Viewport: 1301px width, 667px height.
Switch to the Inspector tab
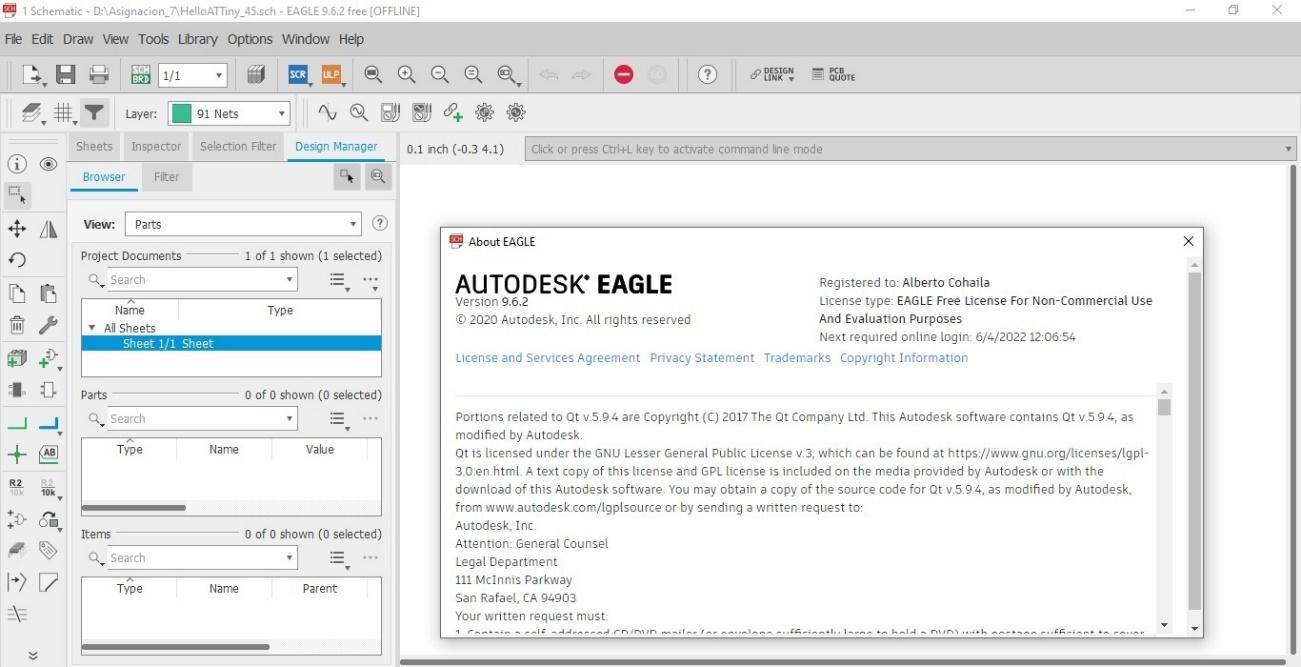[x=156, y=146]
